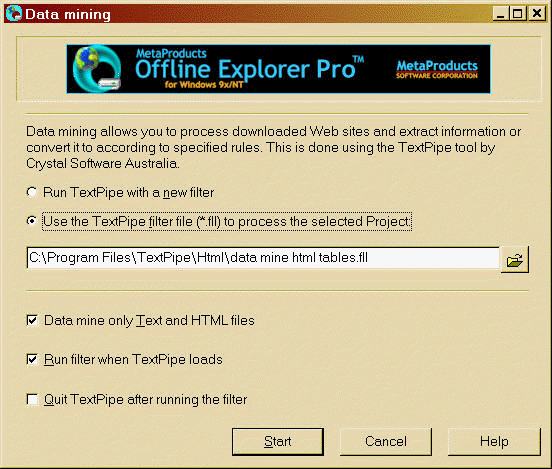Open Help for data mining
The width and height of the screenshot is (552, 469).
tap(494, 442)
